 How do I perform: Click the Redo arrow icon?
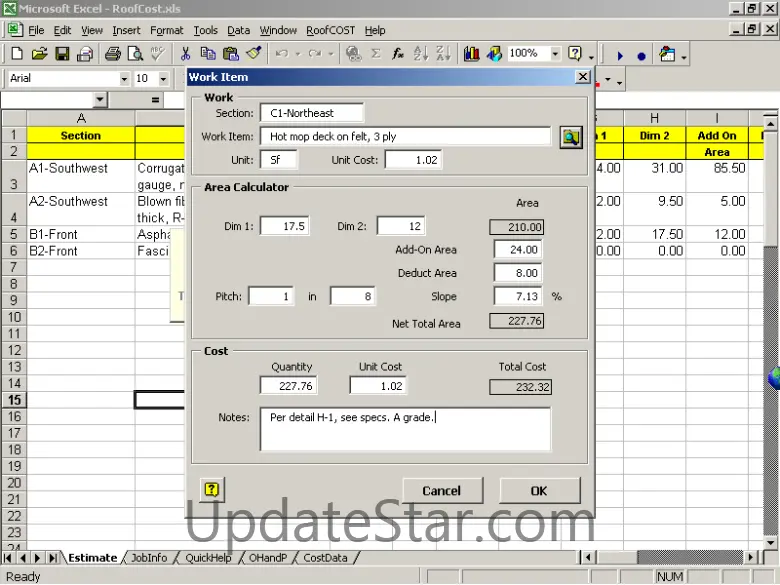pyautogui.click(x=314, y=54)
